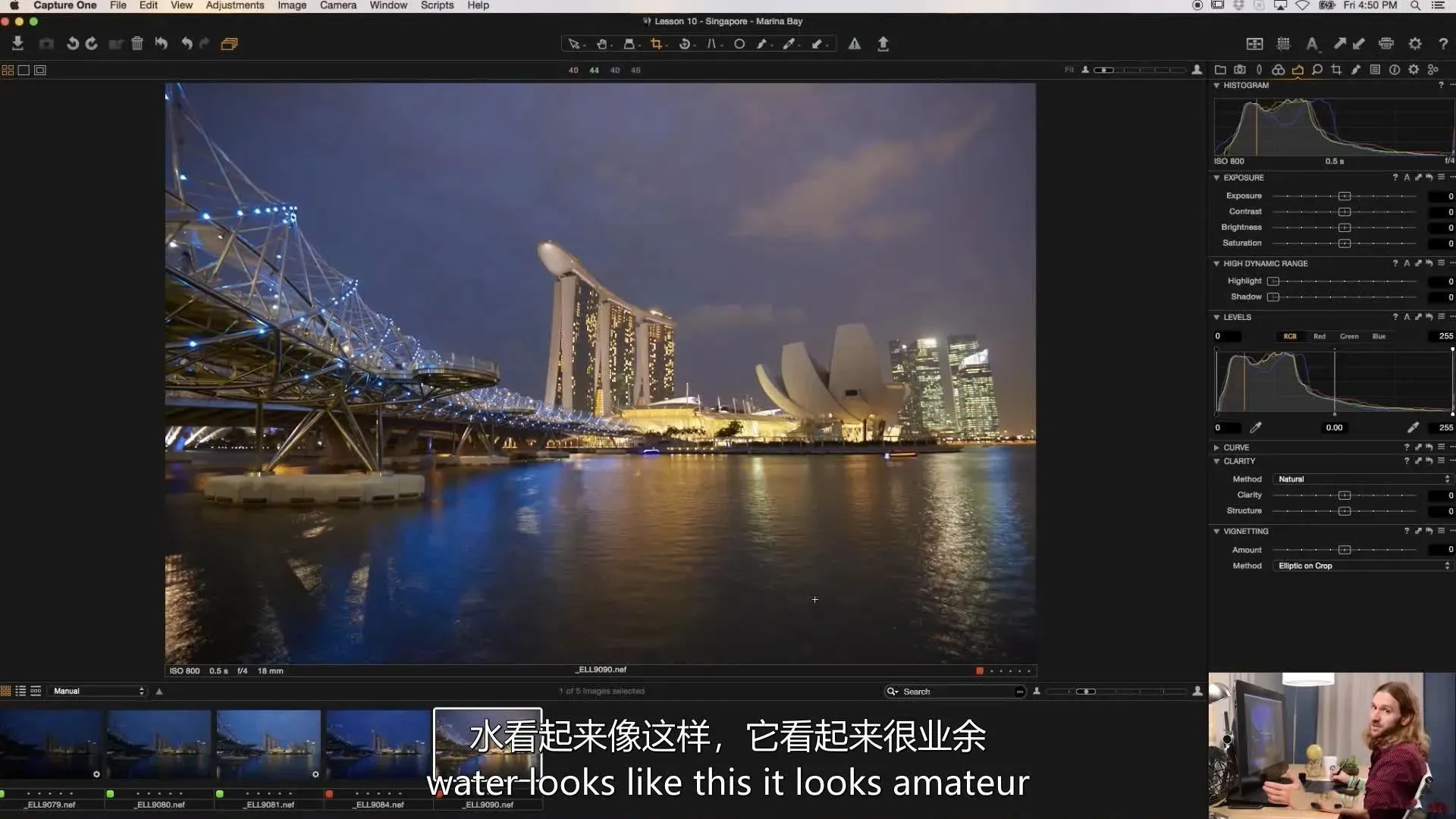Switch viewer to multi-view grid mode

pyautogui.click(x=8, y=70)
